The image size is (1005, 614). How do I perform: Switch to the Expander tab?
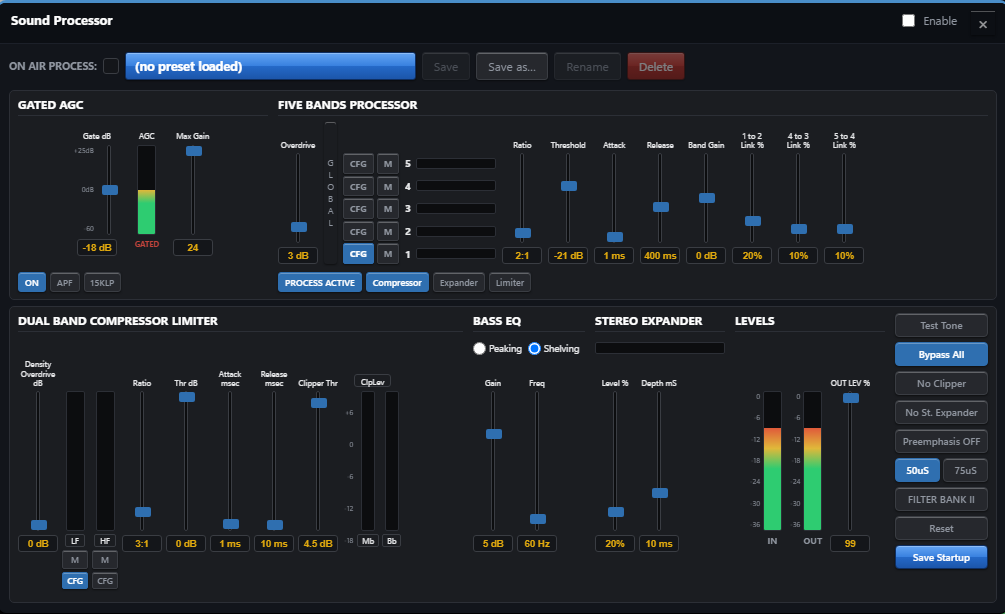459,283
